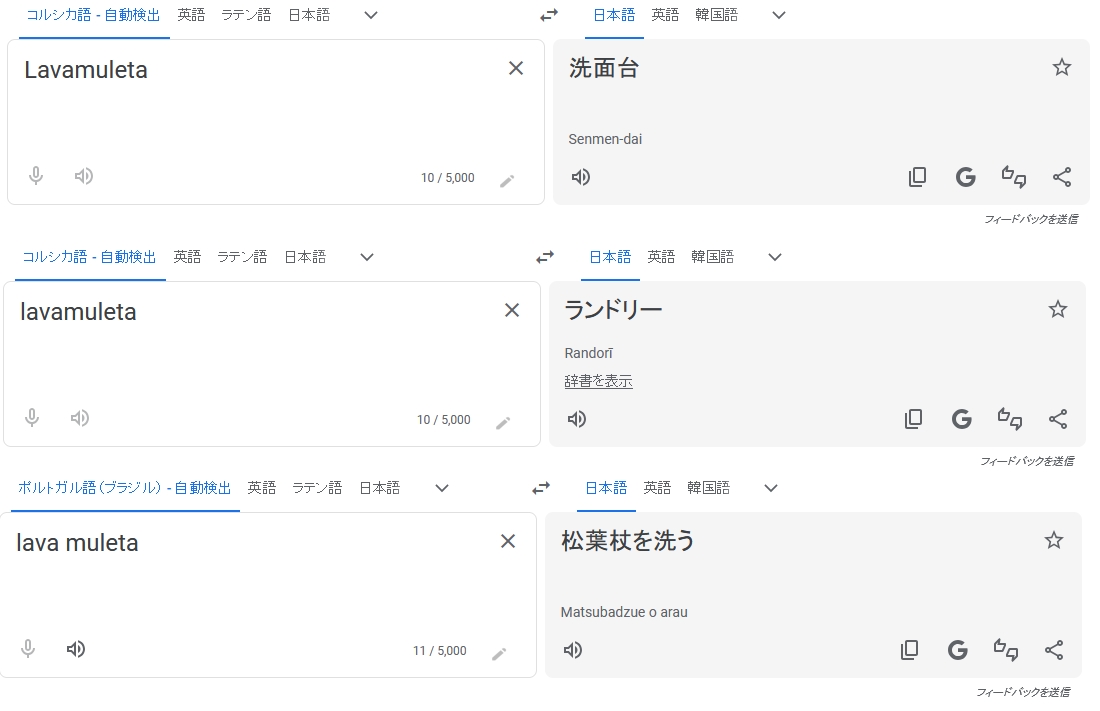
Task: Swap languages in the middle translator
Action: [545, 257]
